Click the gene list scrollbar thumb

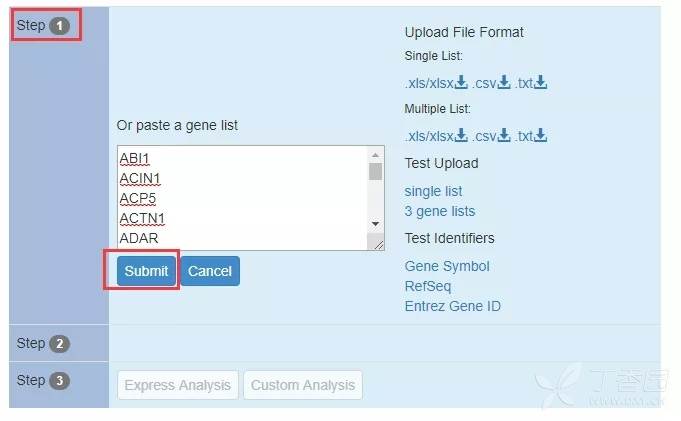(375, 172)
